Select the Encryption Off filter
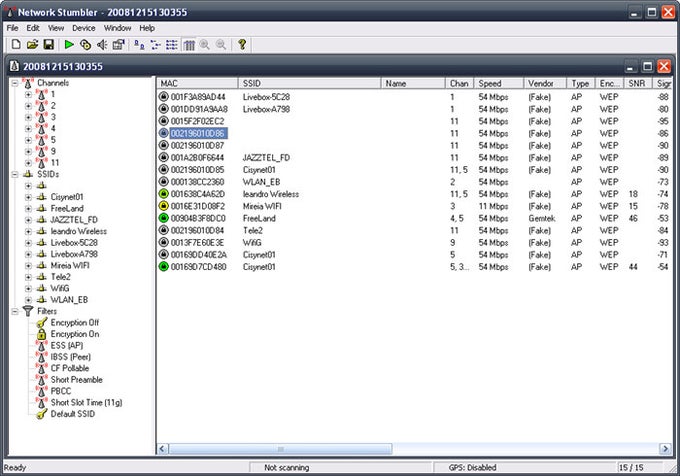680x476 pixels. (x=75, y=323)
